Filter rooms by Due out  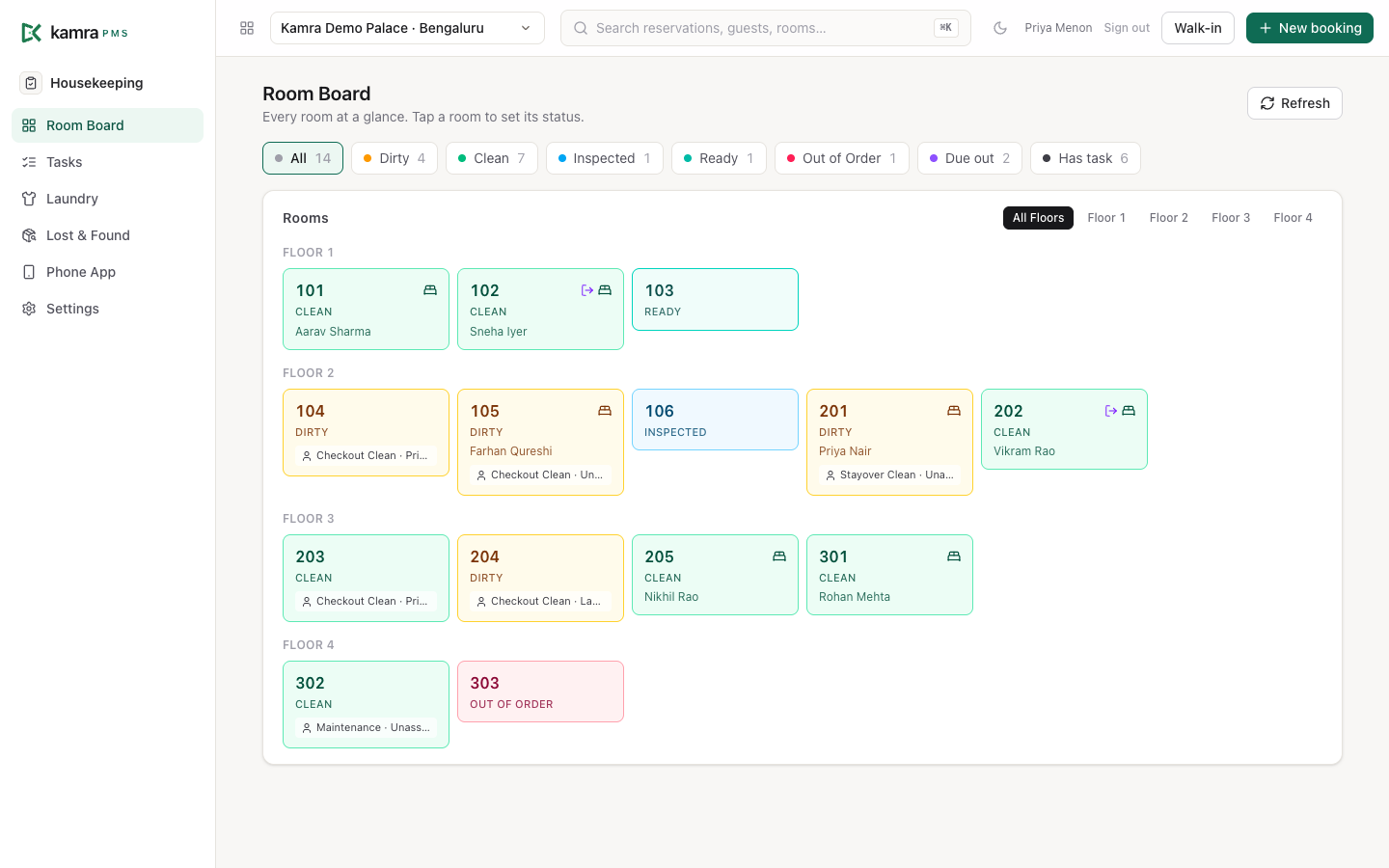pyautogui.click(x=969, y=158)
